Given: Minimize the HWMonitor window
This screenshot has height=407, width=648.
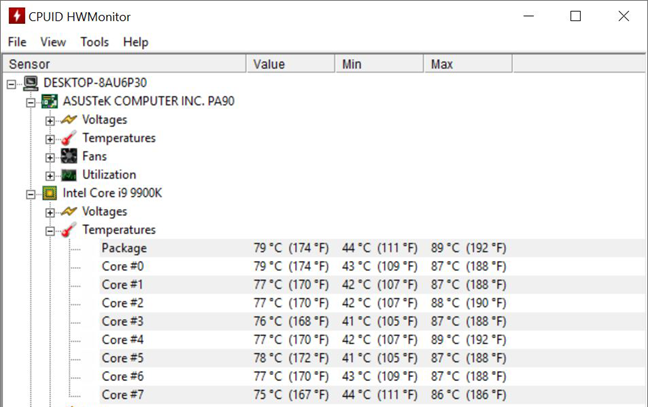Looking at the screenshot, I should [529, 16].
